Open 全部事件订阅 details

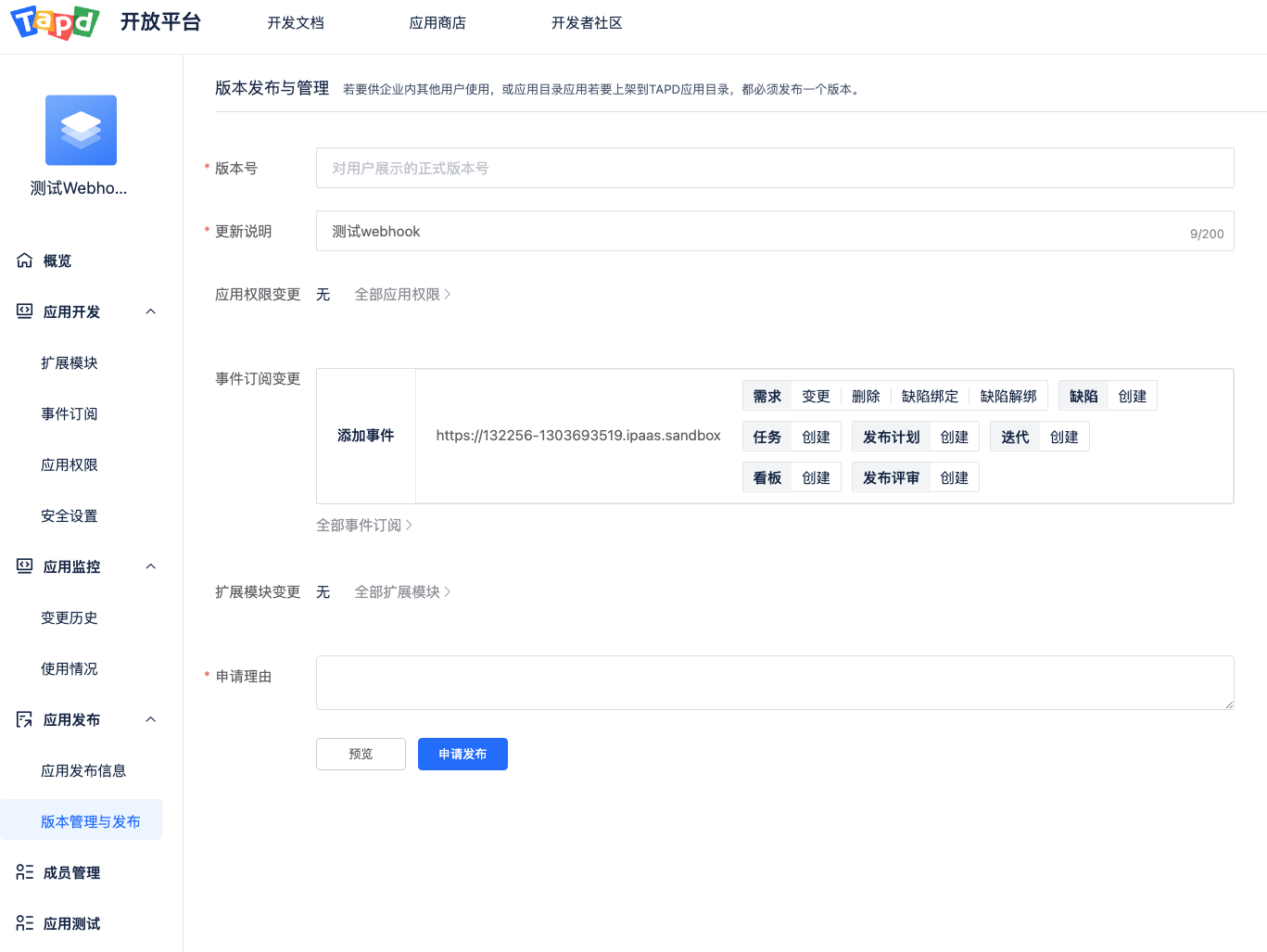pyautogui.click(x=364, y=525)
